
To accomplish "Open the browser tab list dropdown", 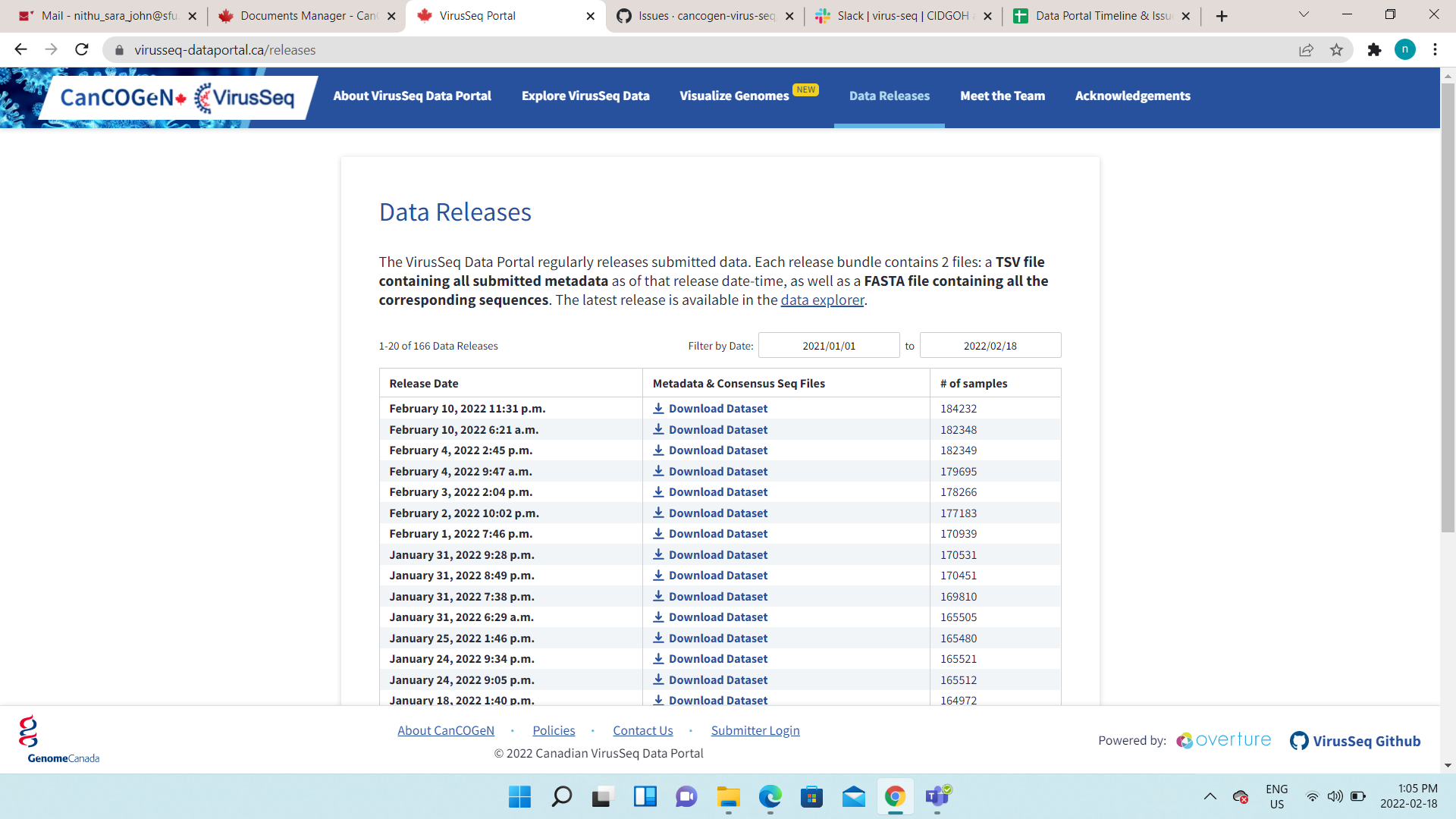I will coord(1303,14).
